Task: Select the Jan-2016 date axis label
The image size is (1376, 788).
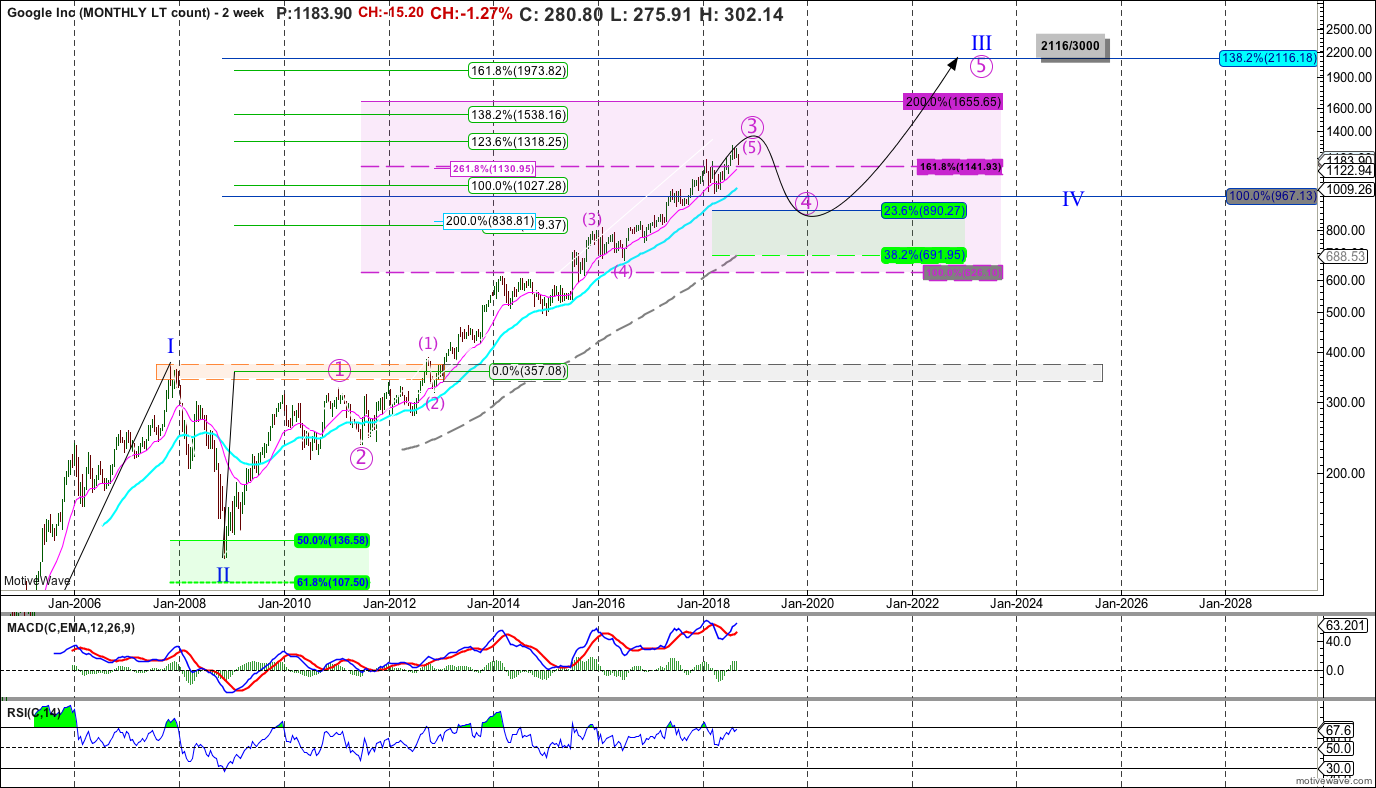Action: pos(598,603)
